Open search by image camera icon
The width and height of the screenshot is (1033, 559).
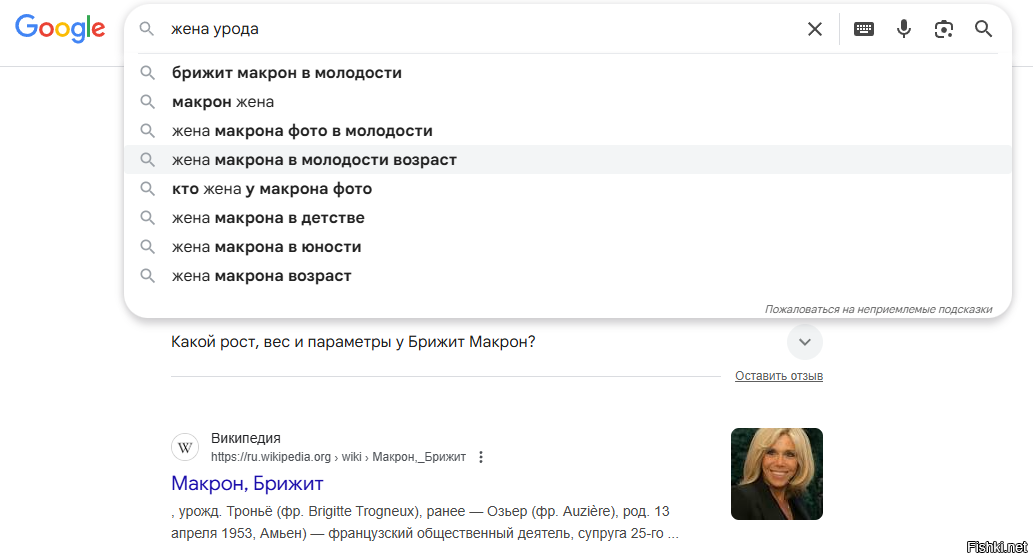[944, 29]
